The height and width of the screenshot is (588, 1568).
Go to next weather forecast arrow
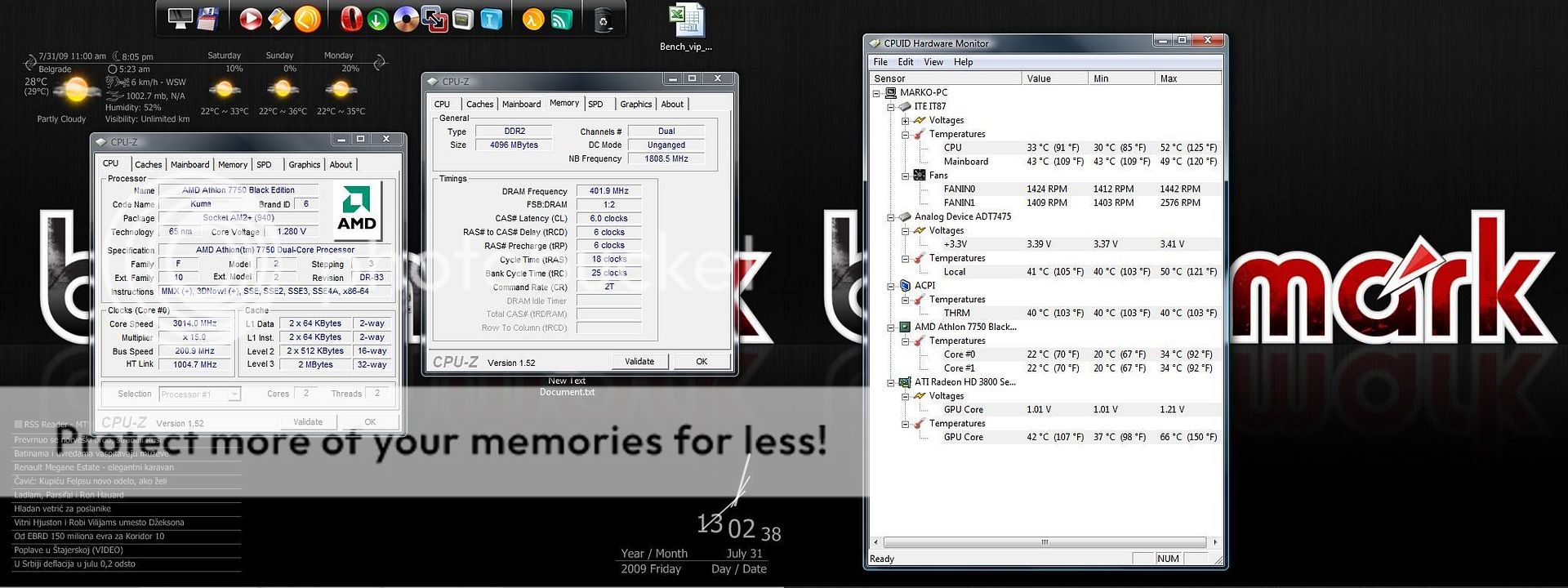click(380, 62)
